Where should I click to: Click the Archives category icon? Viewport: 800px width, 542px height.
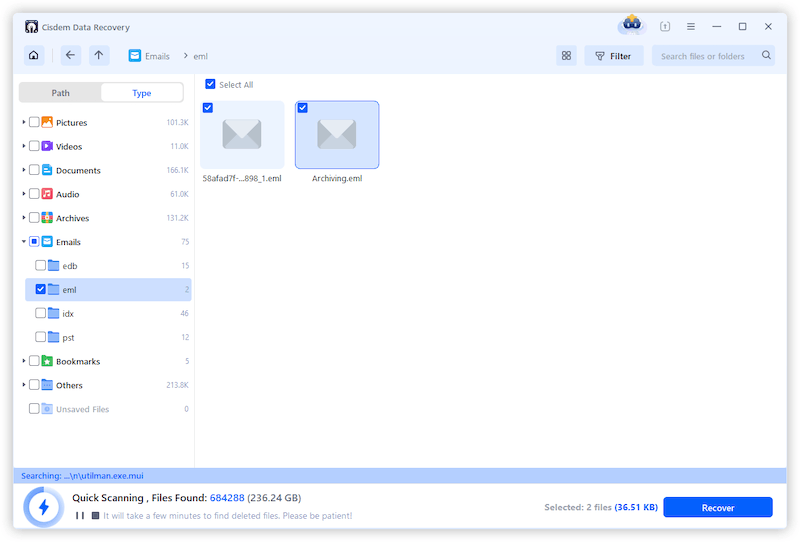point(47,217)
